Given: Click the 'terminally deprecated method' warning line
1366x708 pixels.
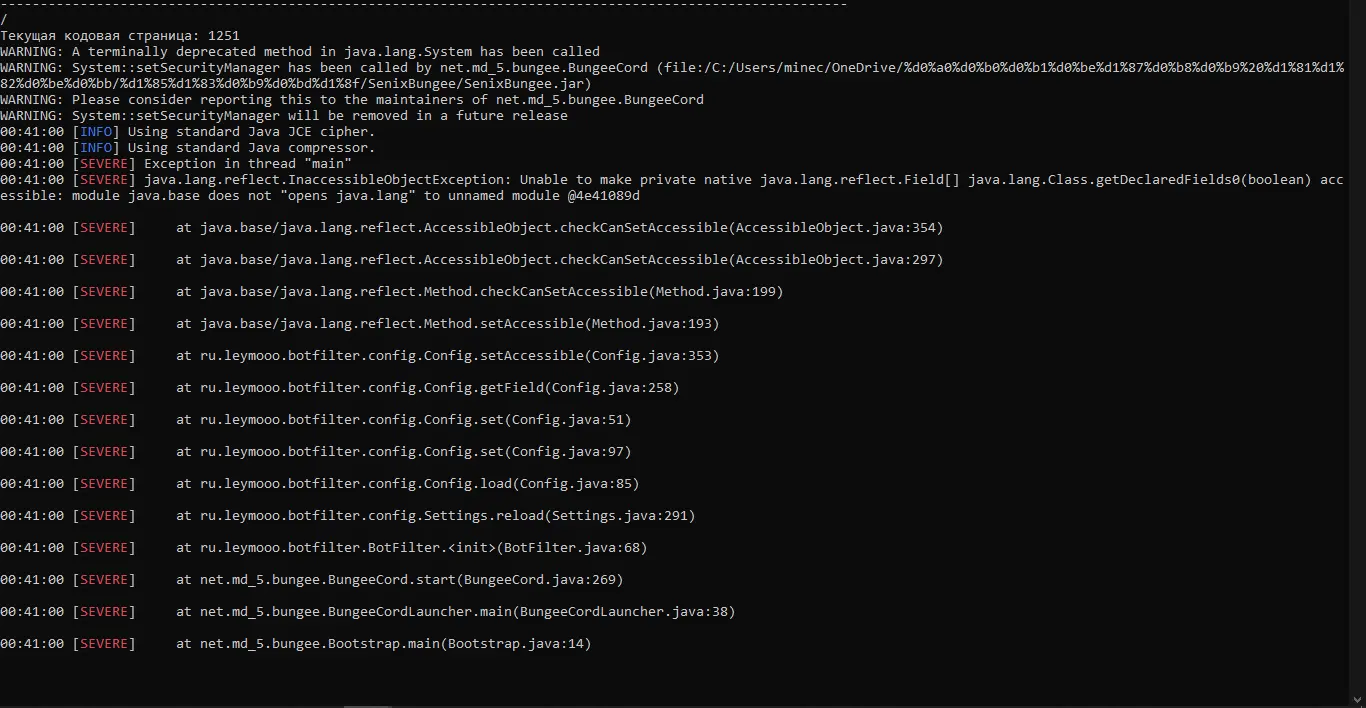Looking at the screenshot, I should pos(300,52).
